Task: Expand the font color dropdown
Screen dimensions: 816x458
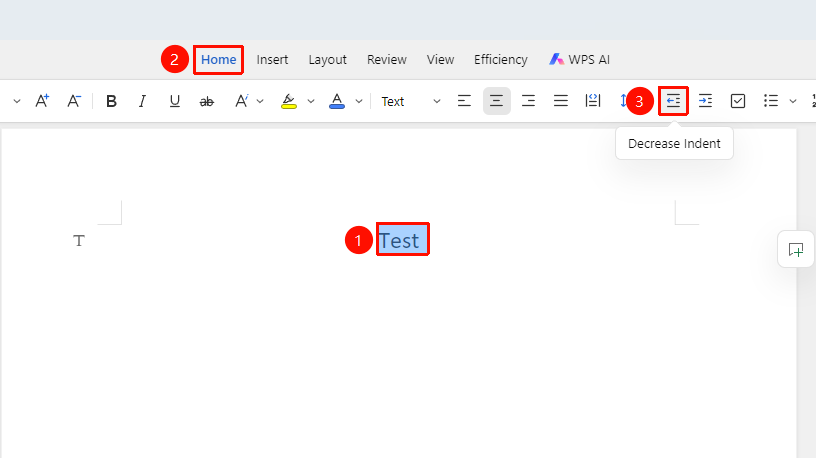Action: point(359,101)
